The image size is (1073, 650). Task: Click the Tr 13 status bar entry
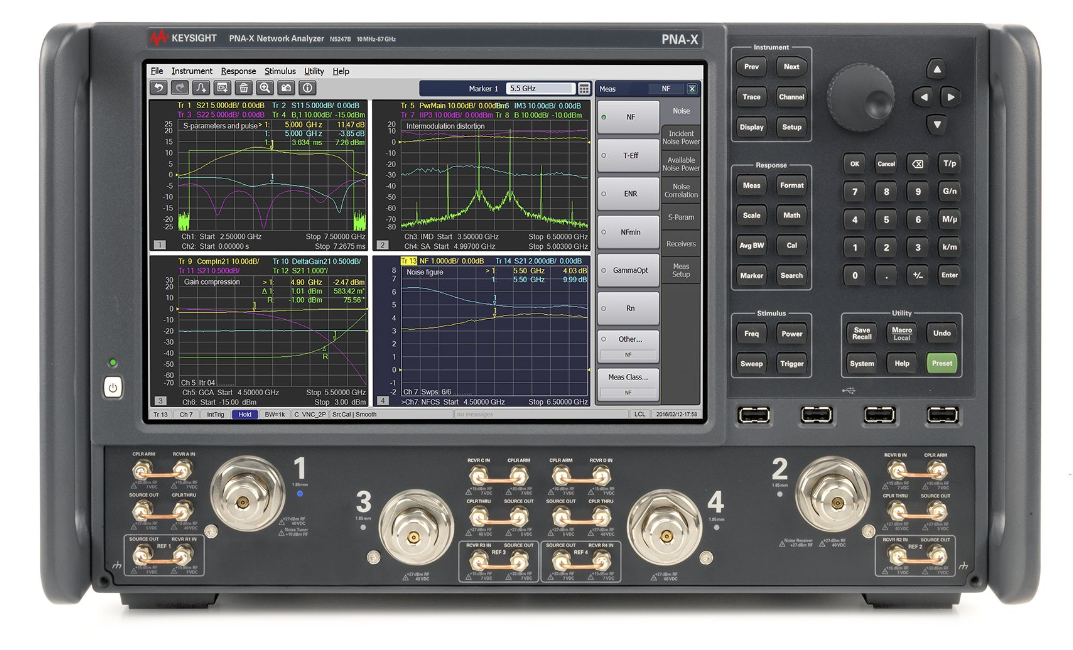[x=160, y=415]
